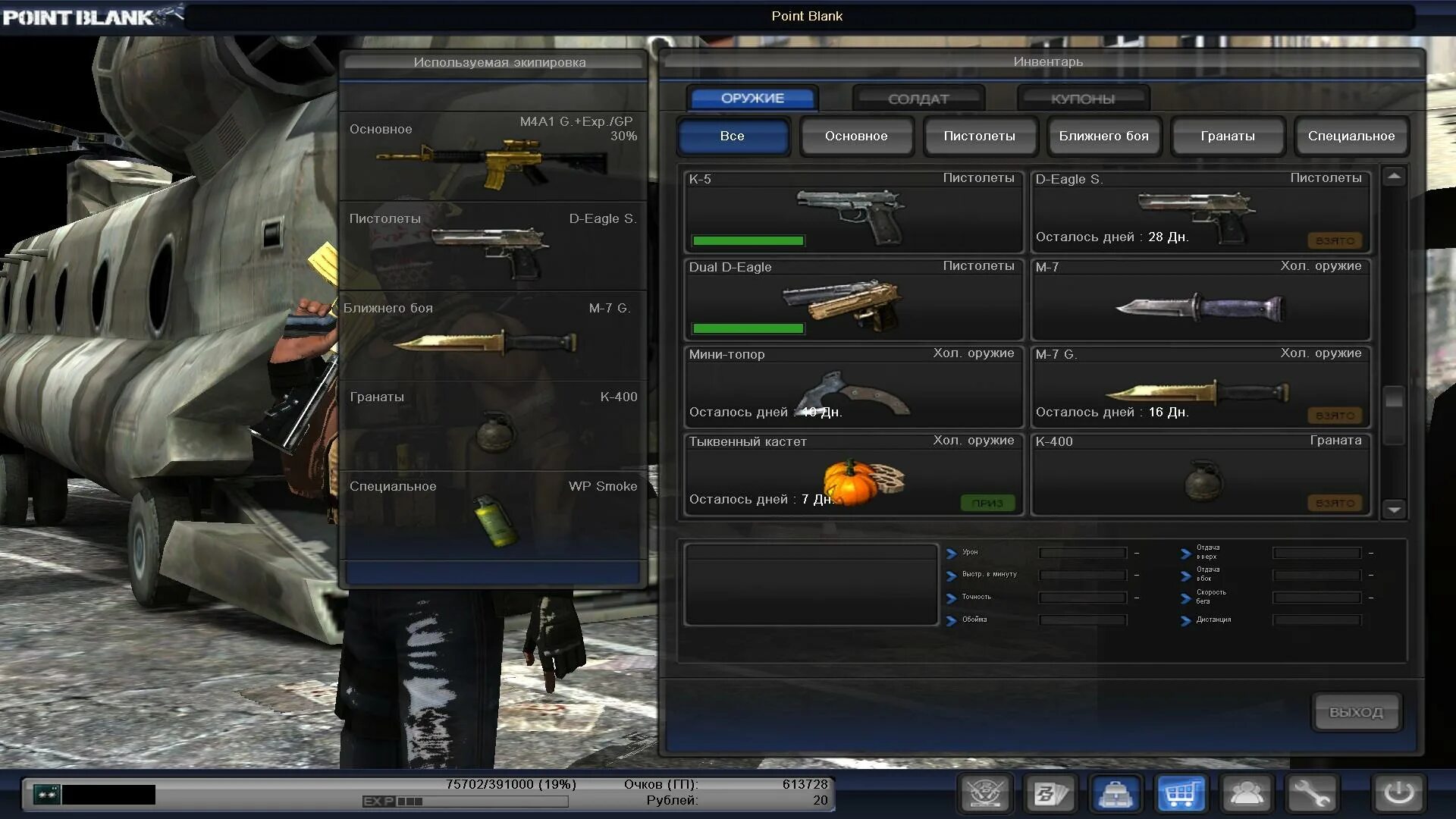
Task: Open the missions card icon in bottom bar
Action: click(x=1051, y=794)
